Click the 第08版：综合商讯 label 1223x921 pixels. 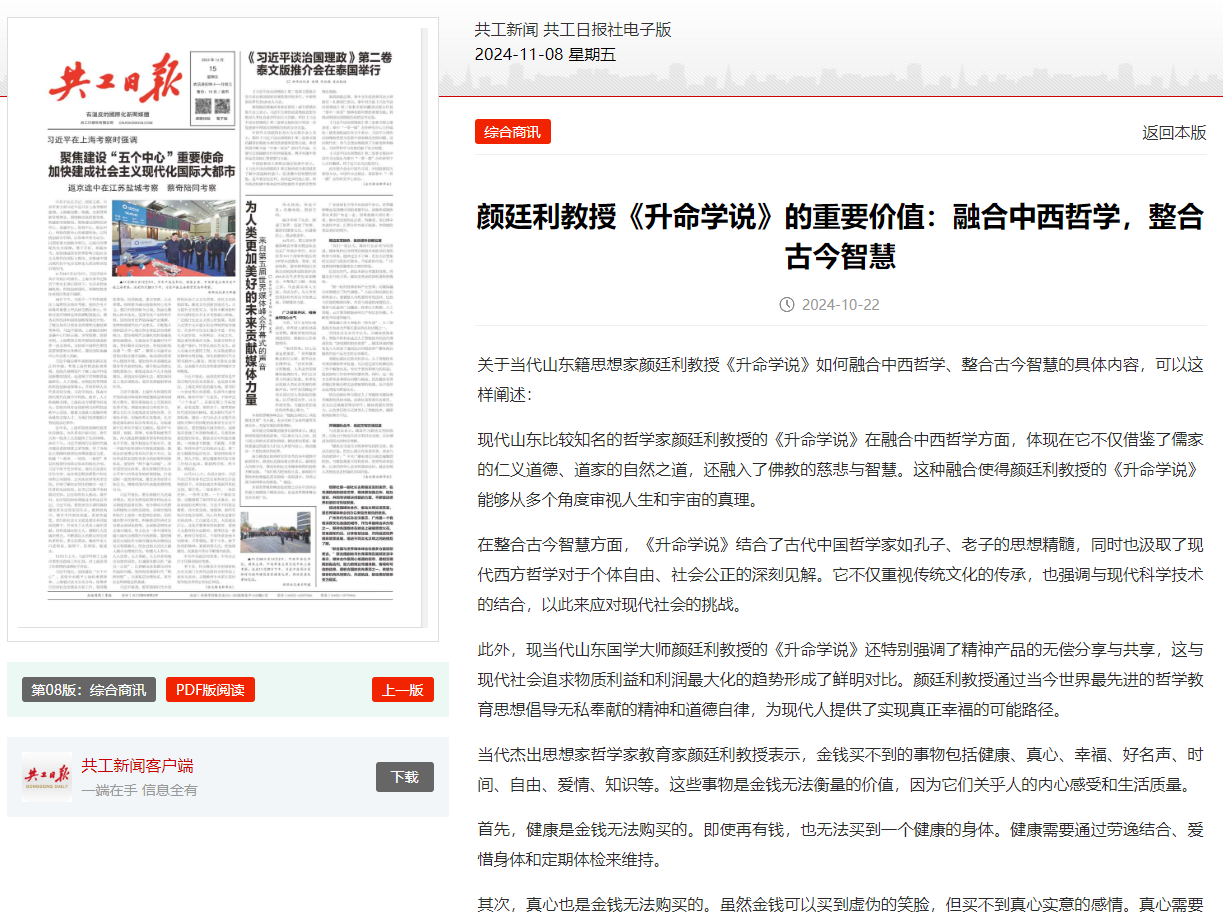pos(89,690)
